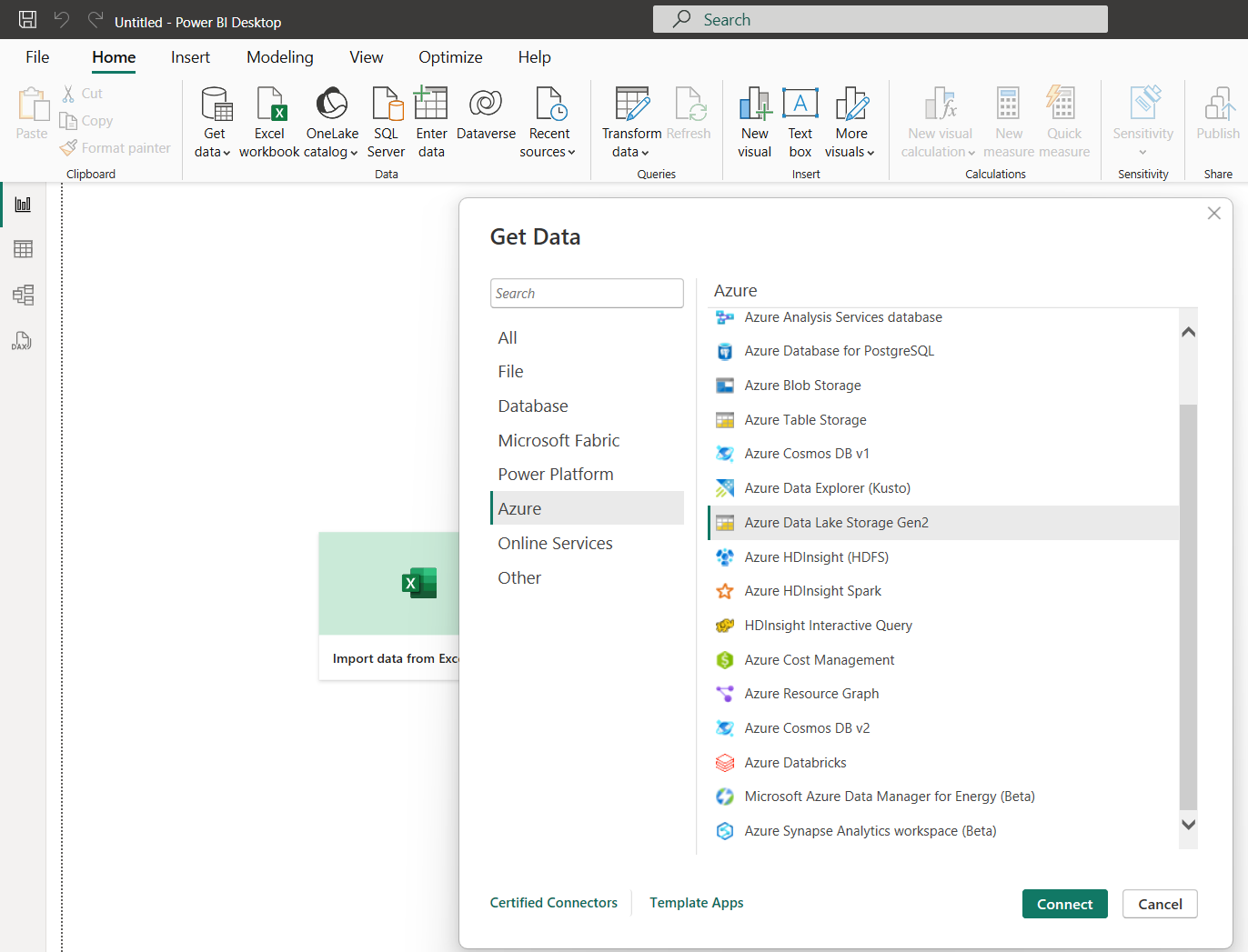Select the Online Services category
Screen dimensions: 1248x952
(555, 544)
